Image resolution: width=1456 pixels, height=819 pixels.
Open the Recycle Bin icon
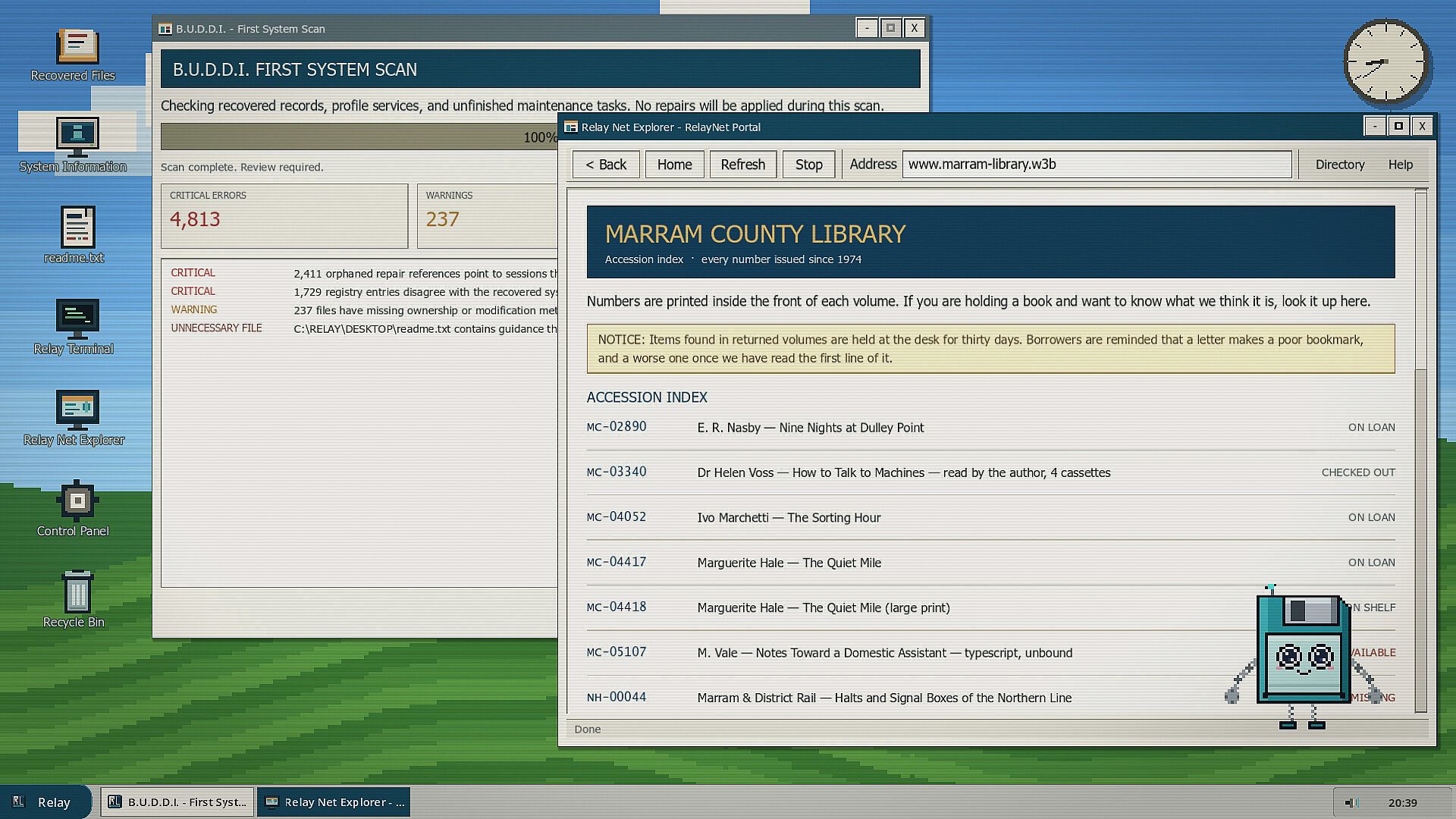pyautogui.click(x=74, y=600)
